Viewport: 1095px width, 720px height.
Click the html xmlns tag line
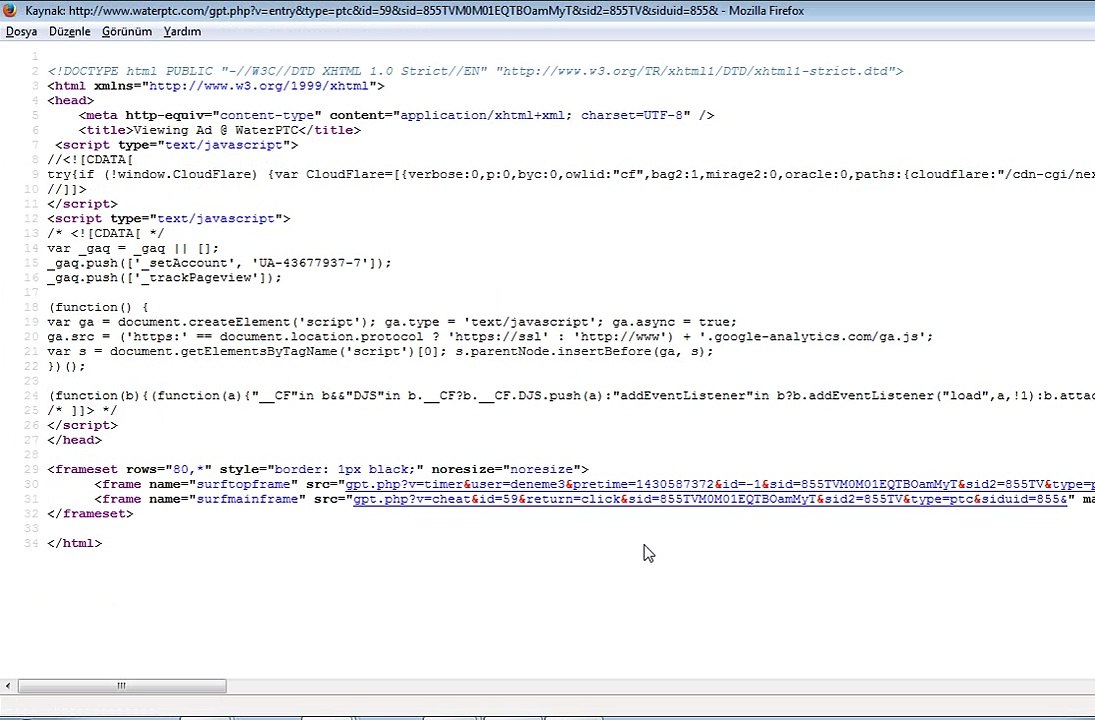coord(216,86)
